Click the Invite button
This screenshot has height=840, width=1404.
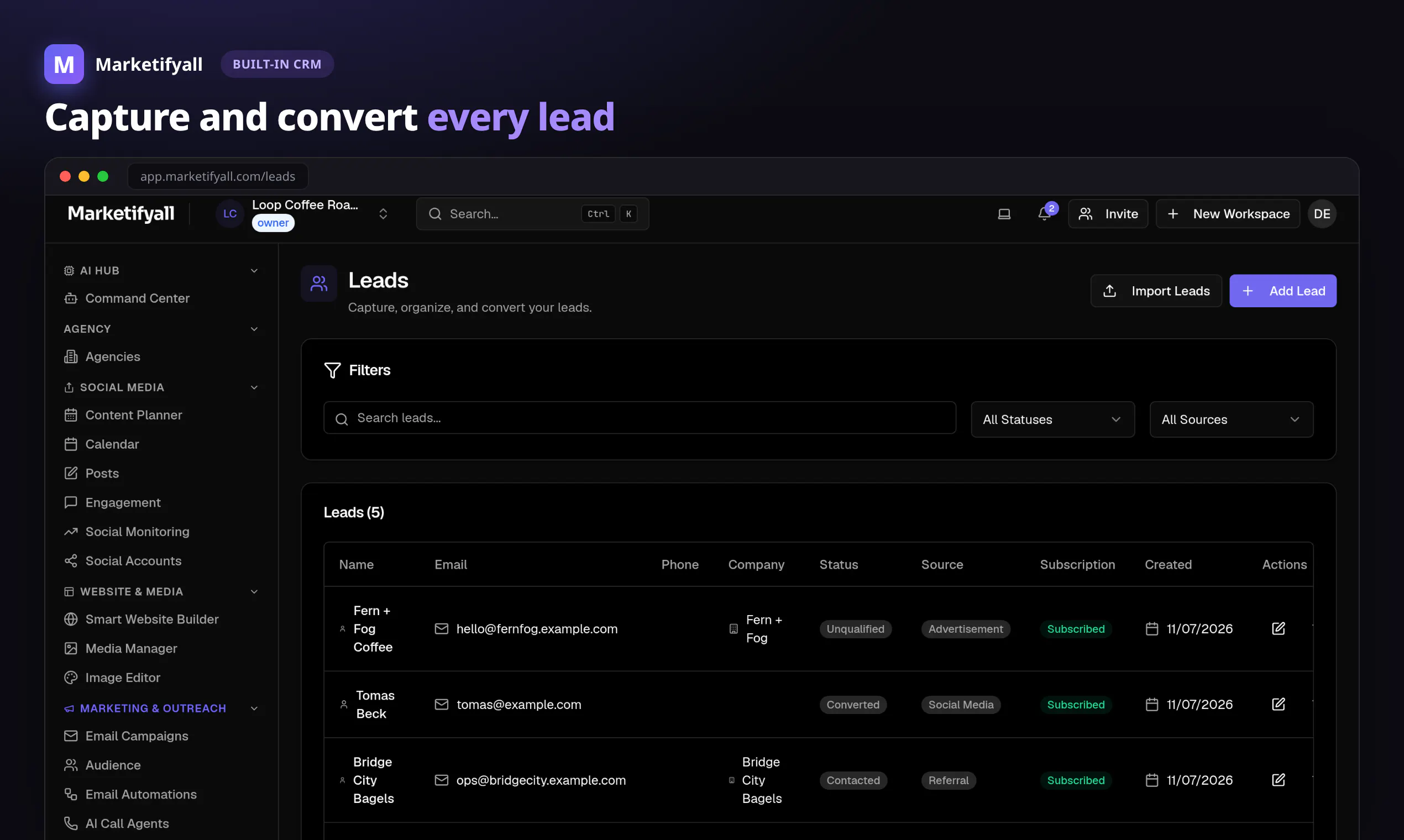(1108, 214)
